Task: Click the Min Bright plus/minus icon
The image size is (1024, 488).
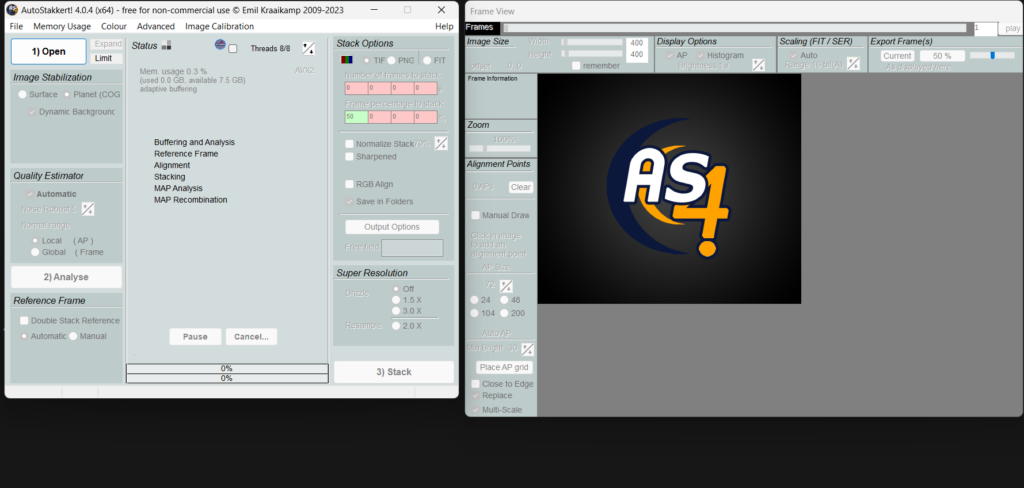Action: coord(527,349)
